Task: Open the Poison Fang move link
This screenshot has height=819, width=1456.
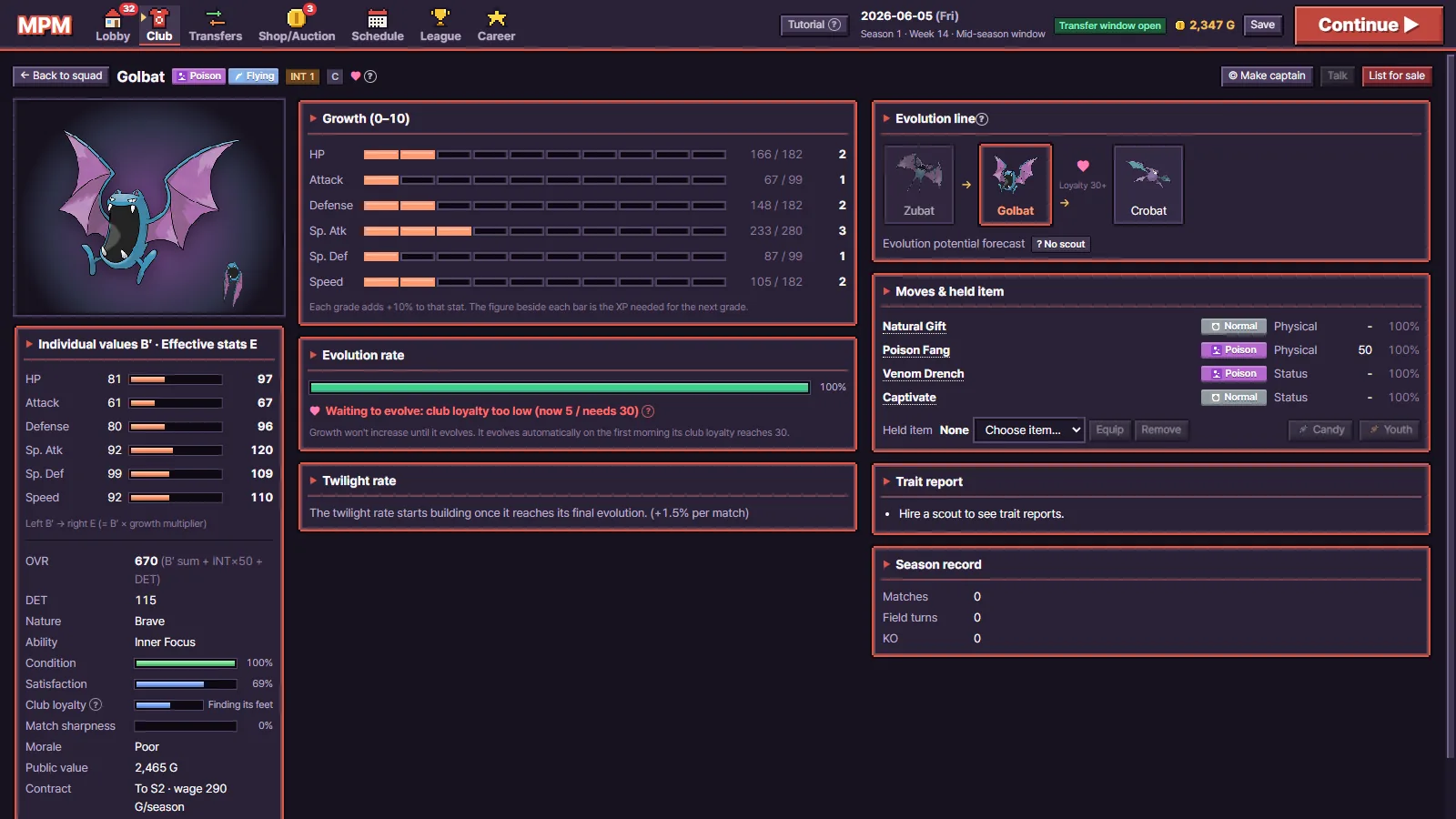Action: (x=916, y=350)
